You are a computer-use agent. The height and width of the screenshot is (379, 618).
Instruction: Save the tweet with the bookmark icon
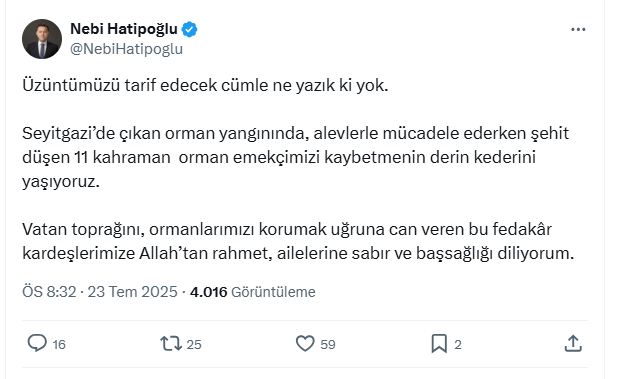[439, 344]
